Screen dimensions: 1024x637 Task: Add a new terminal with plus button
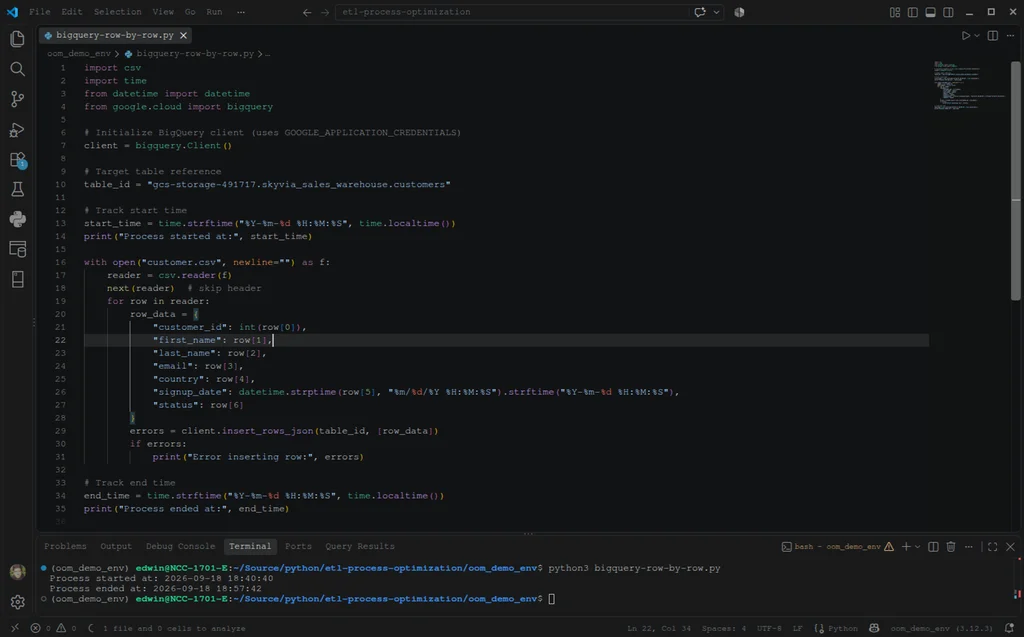(x=906, y=547)
